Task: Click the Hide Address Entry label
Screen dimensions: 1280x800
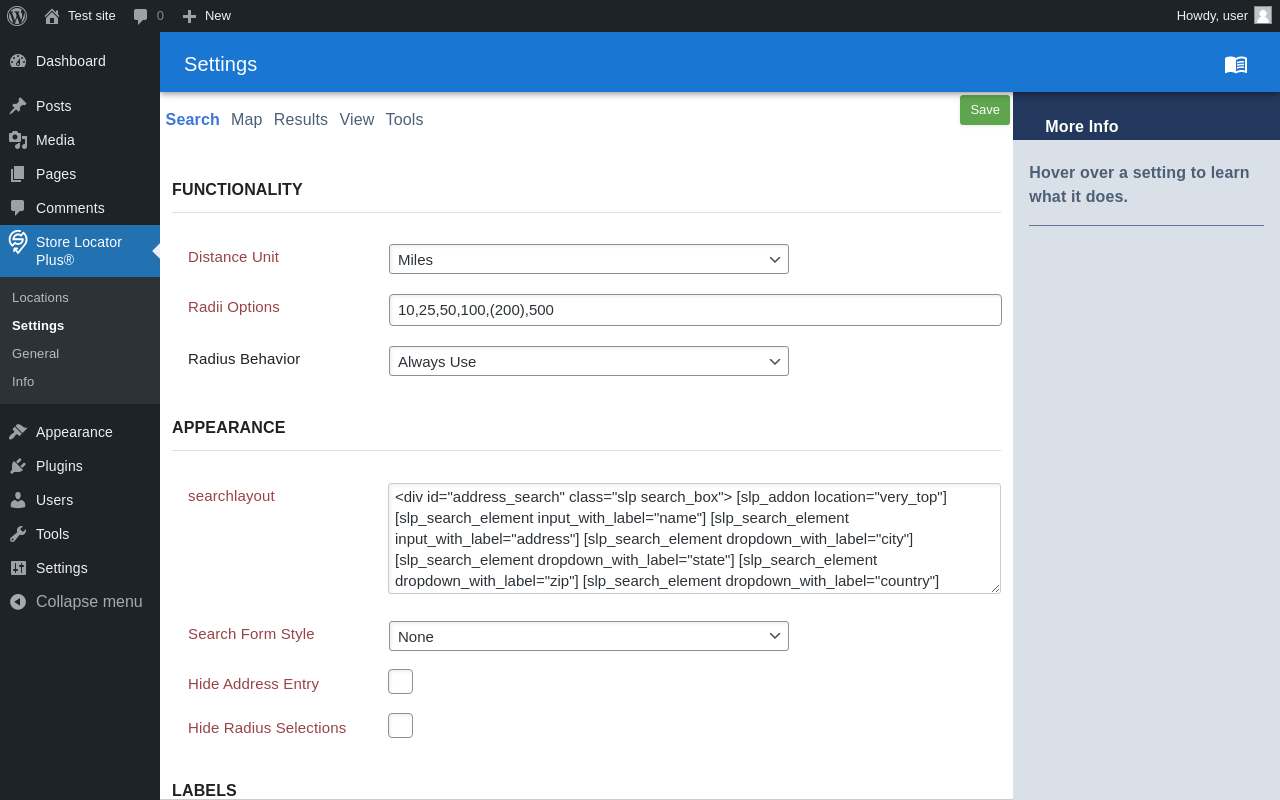Action: click(x=253, y=684)
